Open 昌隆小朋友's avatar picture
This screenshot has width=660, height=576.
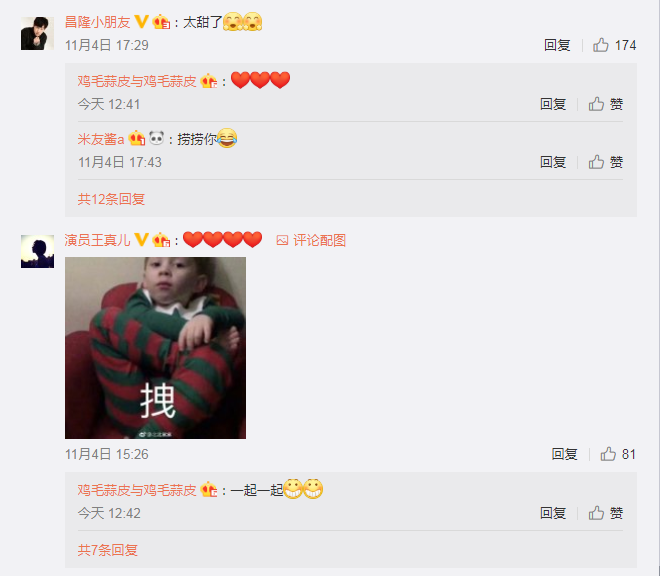[x=37, y=33]
